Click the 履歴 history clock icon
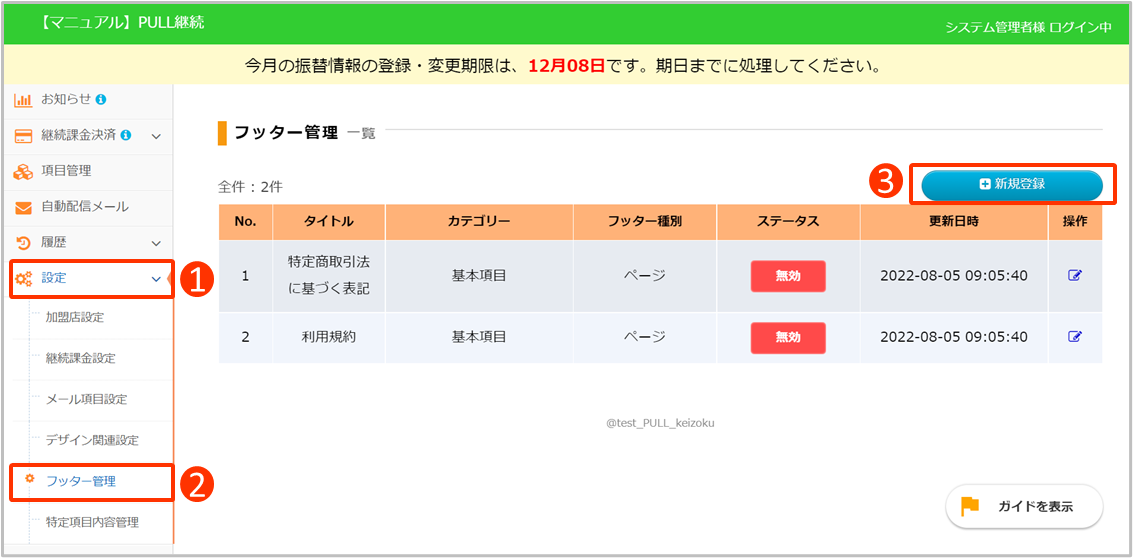1133x558 pixels. (x=23, y=243)
